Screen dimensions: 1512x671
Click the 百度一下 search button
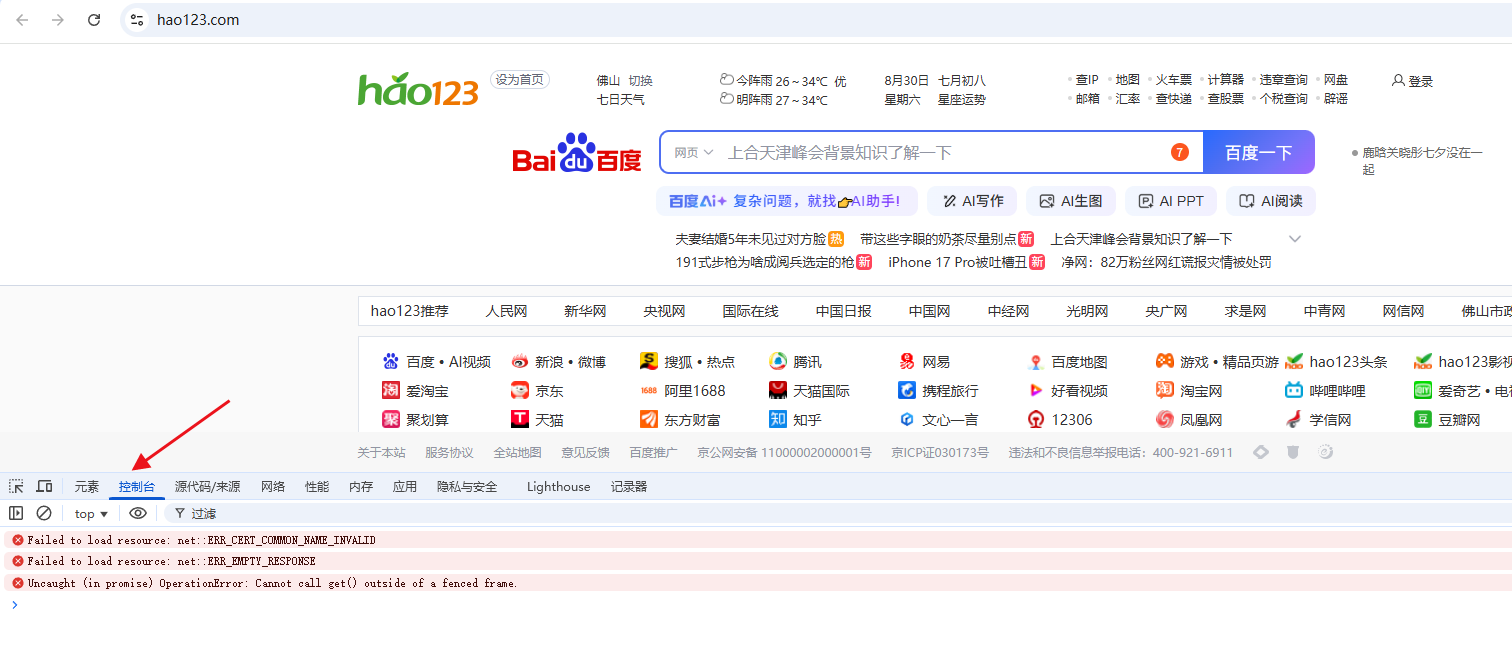tap(1259, 152)
